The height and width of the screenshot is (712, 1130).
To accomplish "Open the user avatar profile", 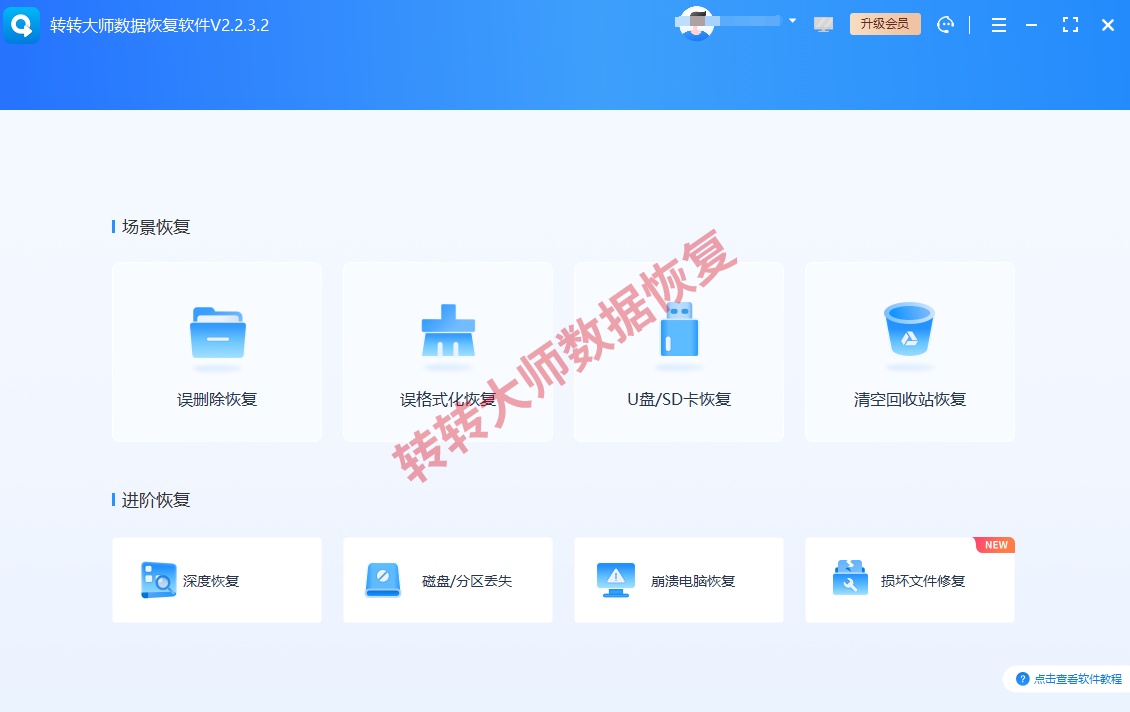I will click(x=696, y=23).
